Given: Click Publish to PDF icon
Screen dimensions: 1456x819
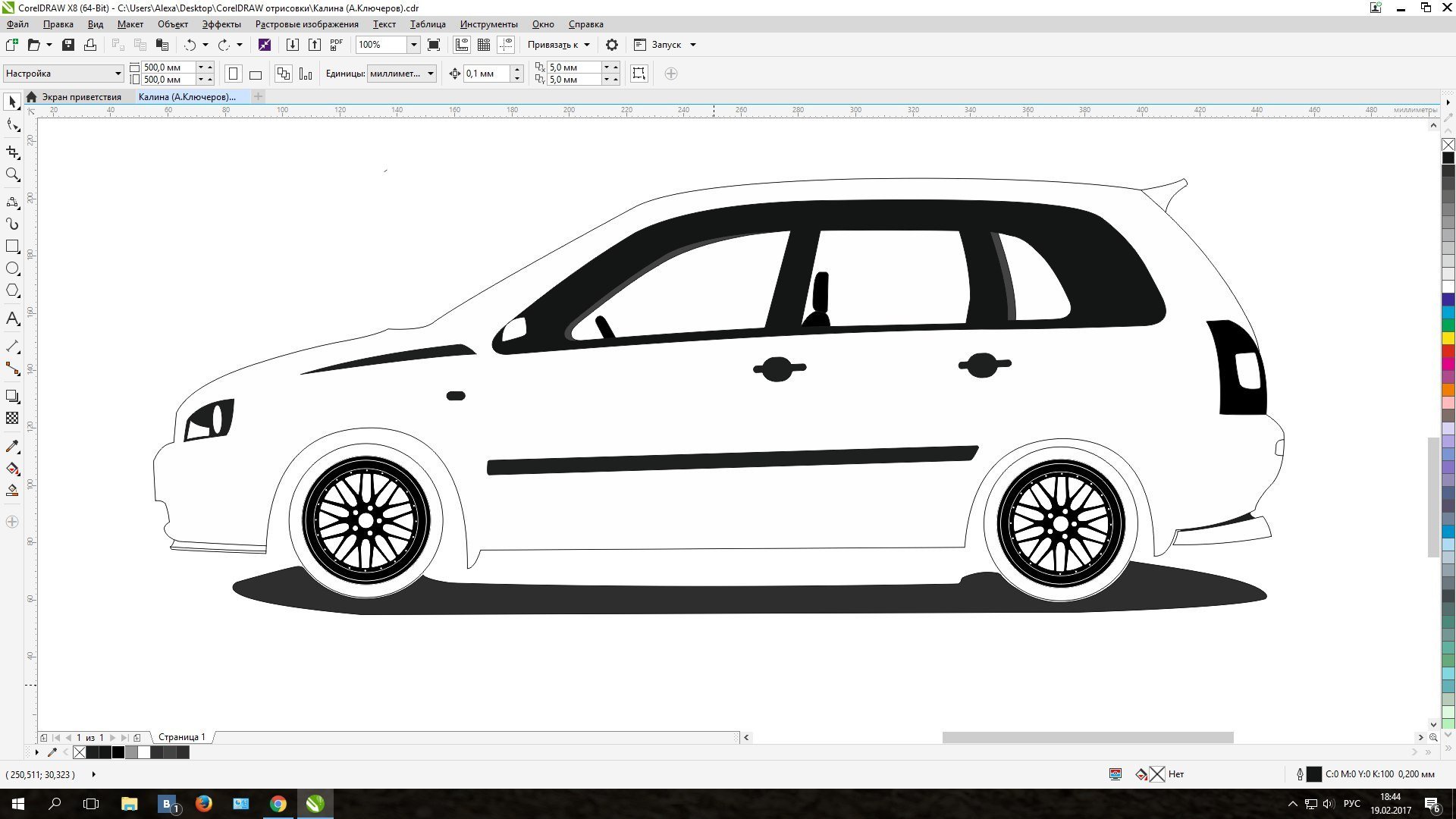Looking at the screenshot, I should tap(337, 45).
